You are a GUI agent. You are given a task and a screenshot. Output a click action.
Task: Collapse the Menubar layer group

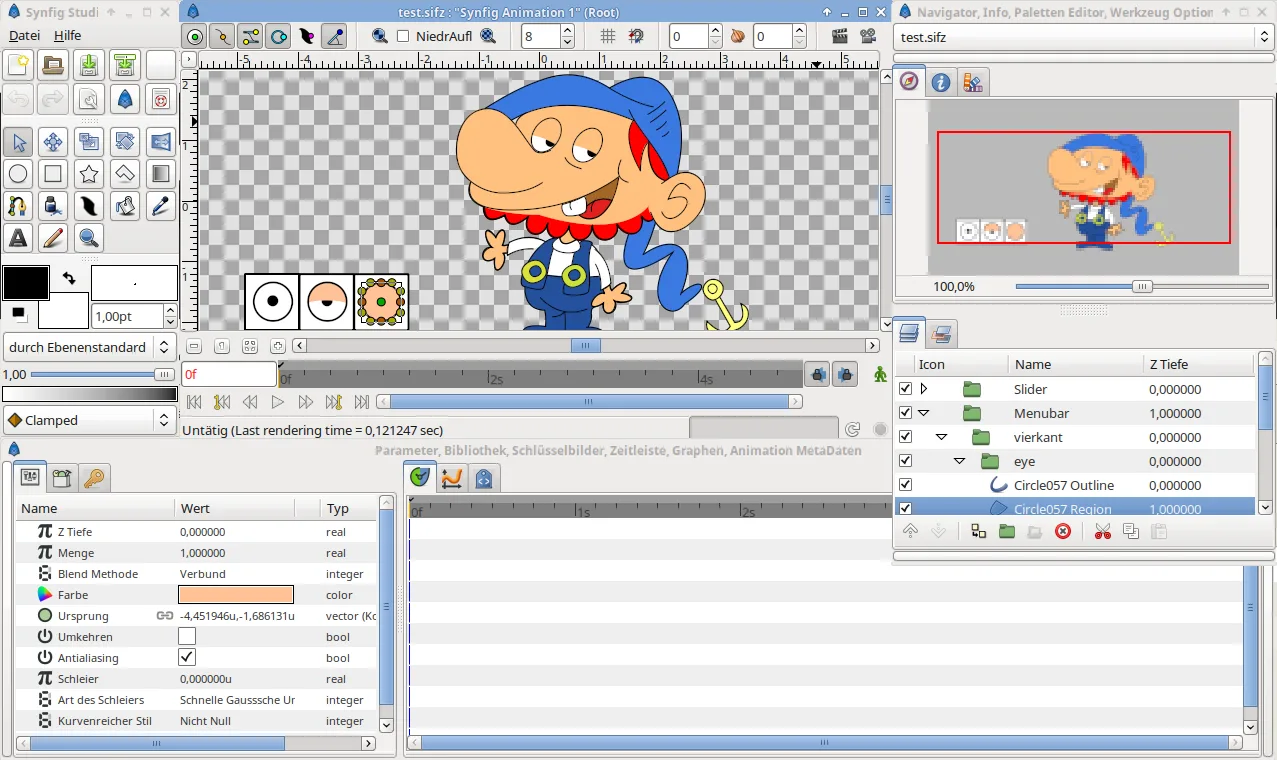pyautogui.click(x=924, y=413)
